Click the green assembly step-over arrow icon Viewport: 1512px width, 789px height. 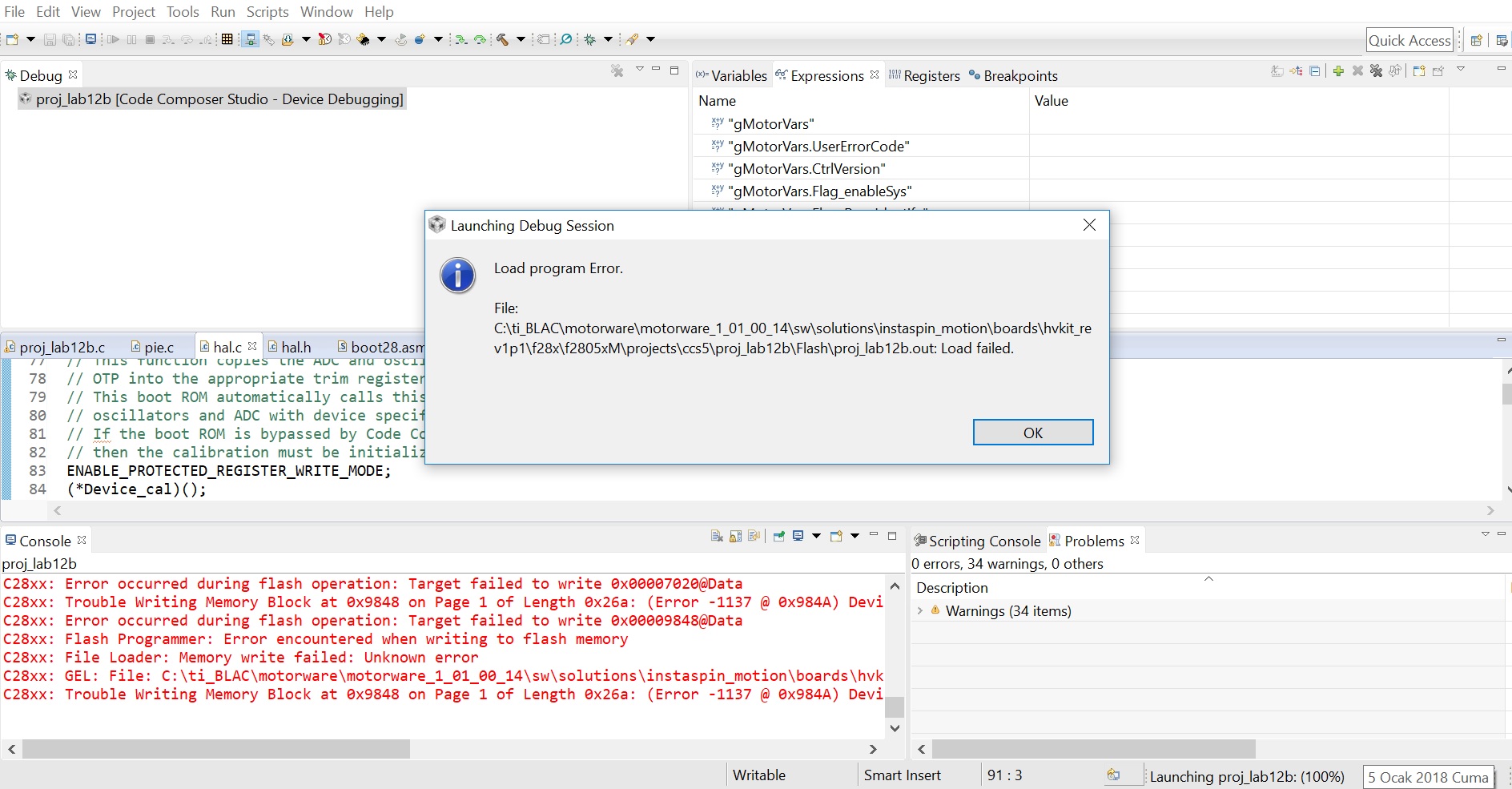(x=481, y=39)
